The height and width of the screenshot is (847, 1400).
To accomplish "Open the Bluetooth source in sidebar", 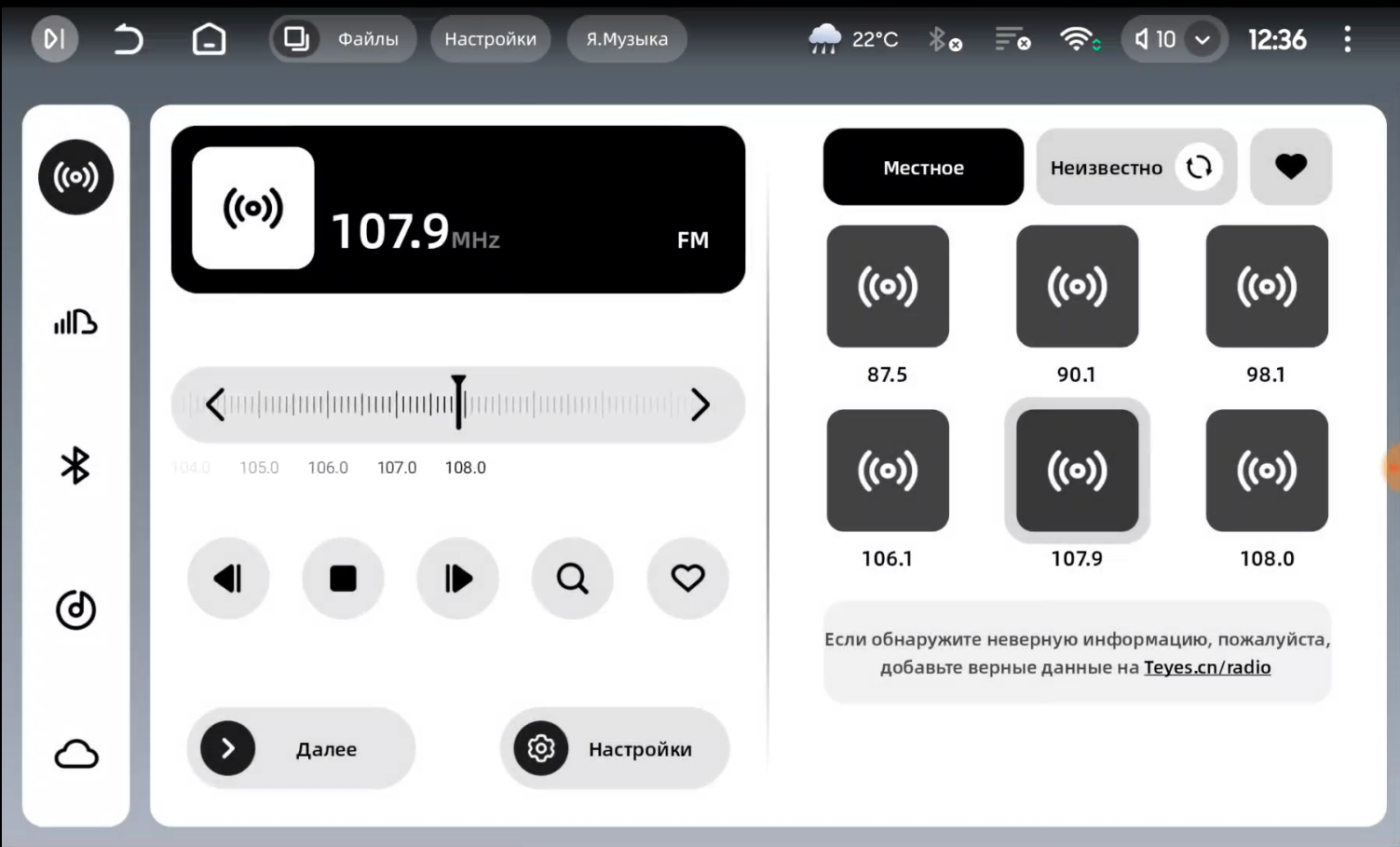I will click(75, 466).
